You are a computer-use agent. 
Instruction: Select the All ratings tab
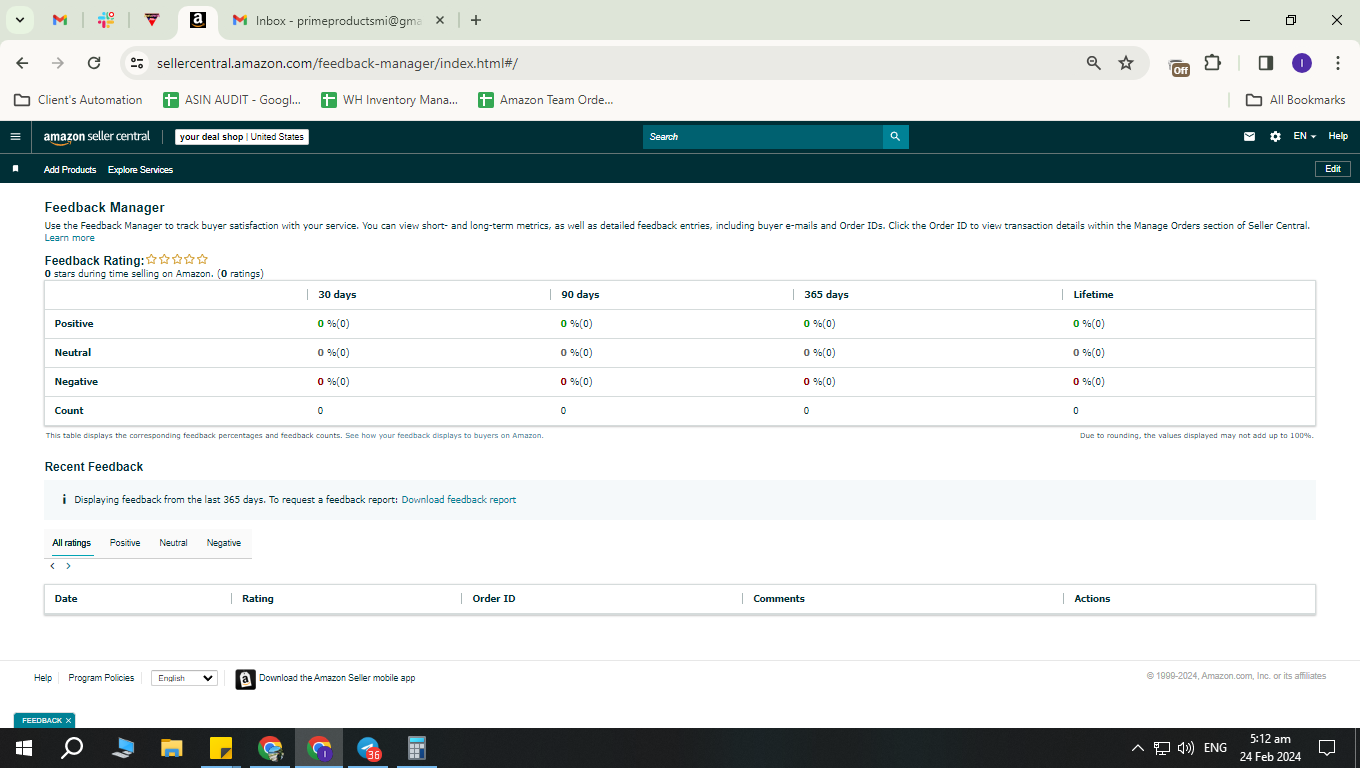coord(71,543)
